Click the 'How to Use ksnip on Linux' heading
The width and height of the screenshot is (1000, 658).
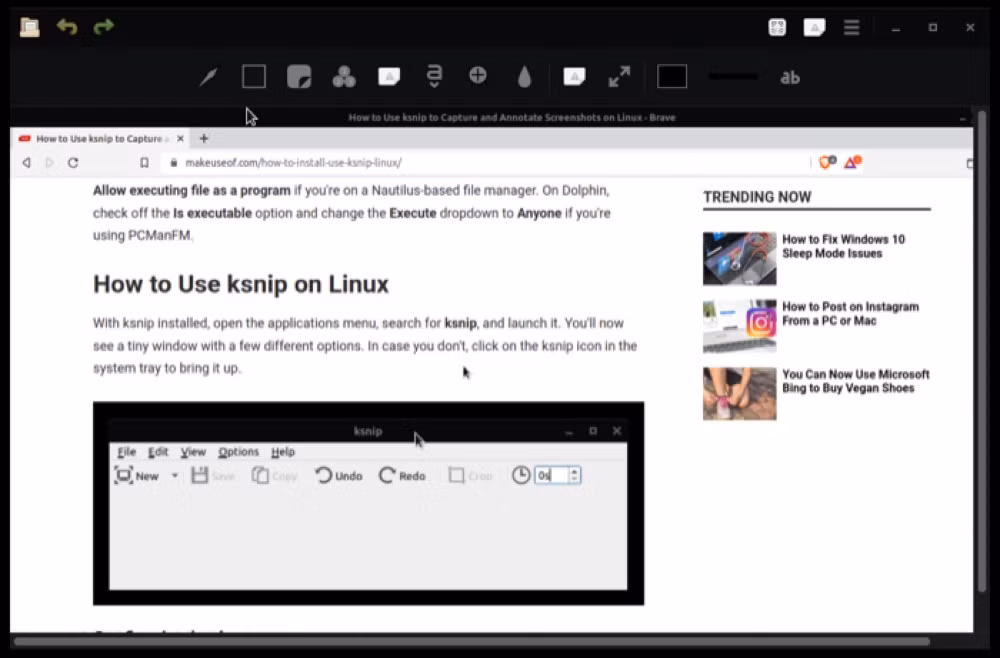pos(241,284)
